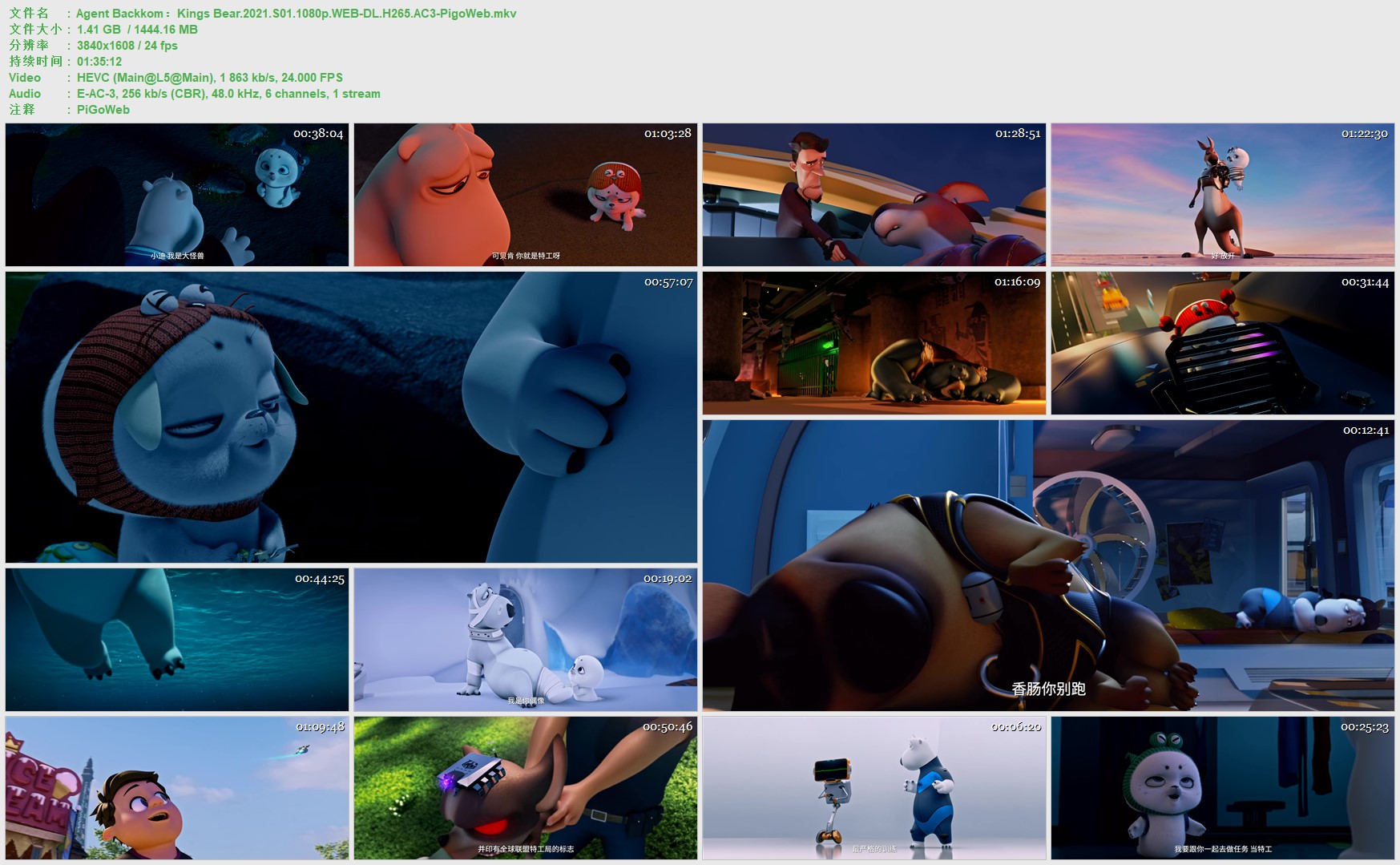The image size is (1400, 865).
Task: Select the frame at 01:03:28 with the pink hippo
Action: click(x=526, y=195)
